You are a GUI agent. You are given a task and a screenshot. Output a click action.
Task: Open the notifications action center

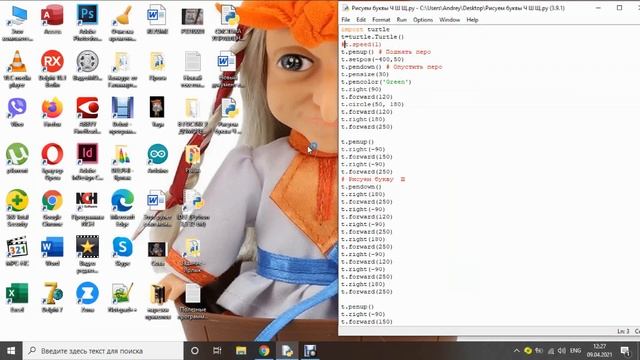tap(625, 351)
